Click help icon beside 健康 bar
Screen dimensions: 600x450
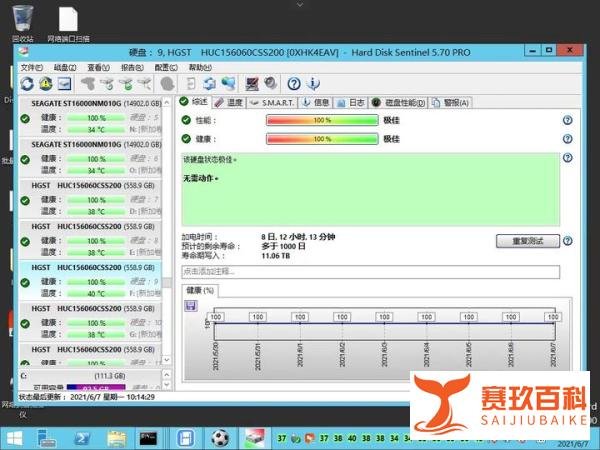pyautogui.click(x=567, y=139)
